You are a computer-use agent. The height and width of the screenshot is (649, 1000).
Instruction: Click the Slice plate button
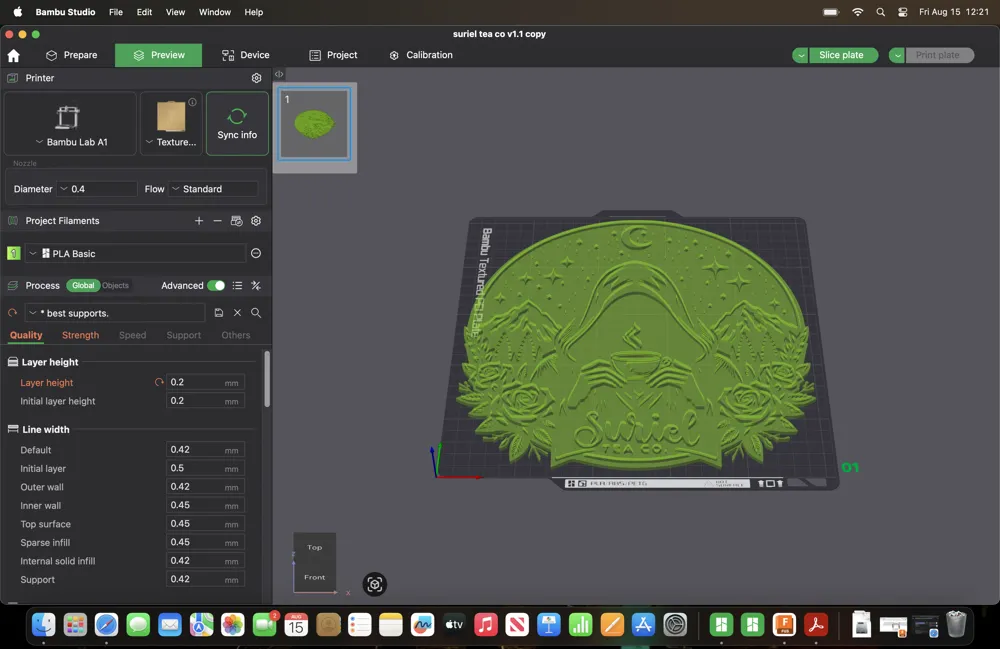click(841, 55)
